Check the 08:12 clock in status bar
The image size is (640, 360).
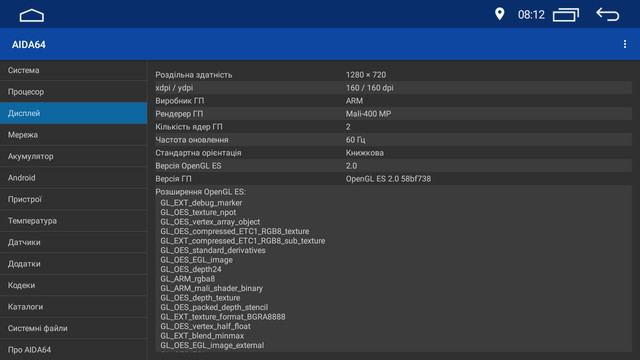click(x=531, y=15)
